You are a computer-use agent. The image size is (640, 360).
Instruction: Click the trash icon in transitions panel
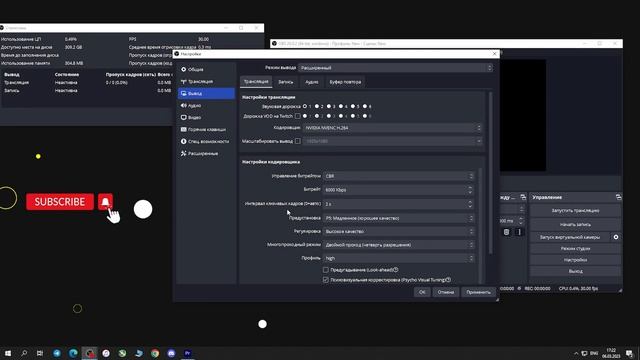point(506,232)
